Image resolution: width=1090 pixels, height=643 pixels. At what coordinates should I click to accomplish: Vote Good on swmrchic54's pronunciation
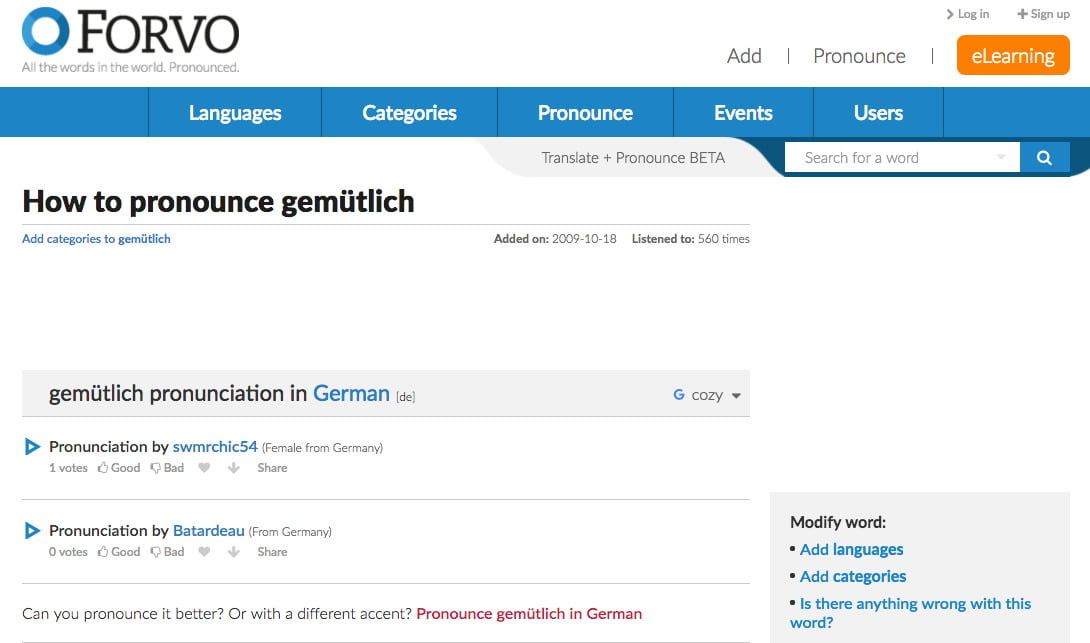tap(119, 468)
